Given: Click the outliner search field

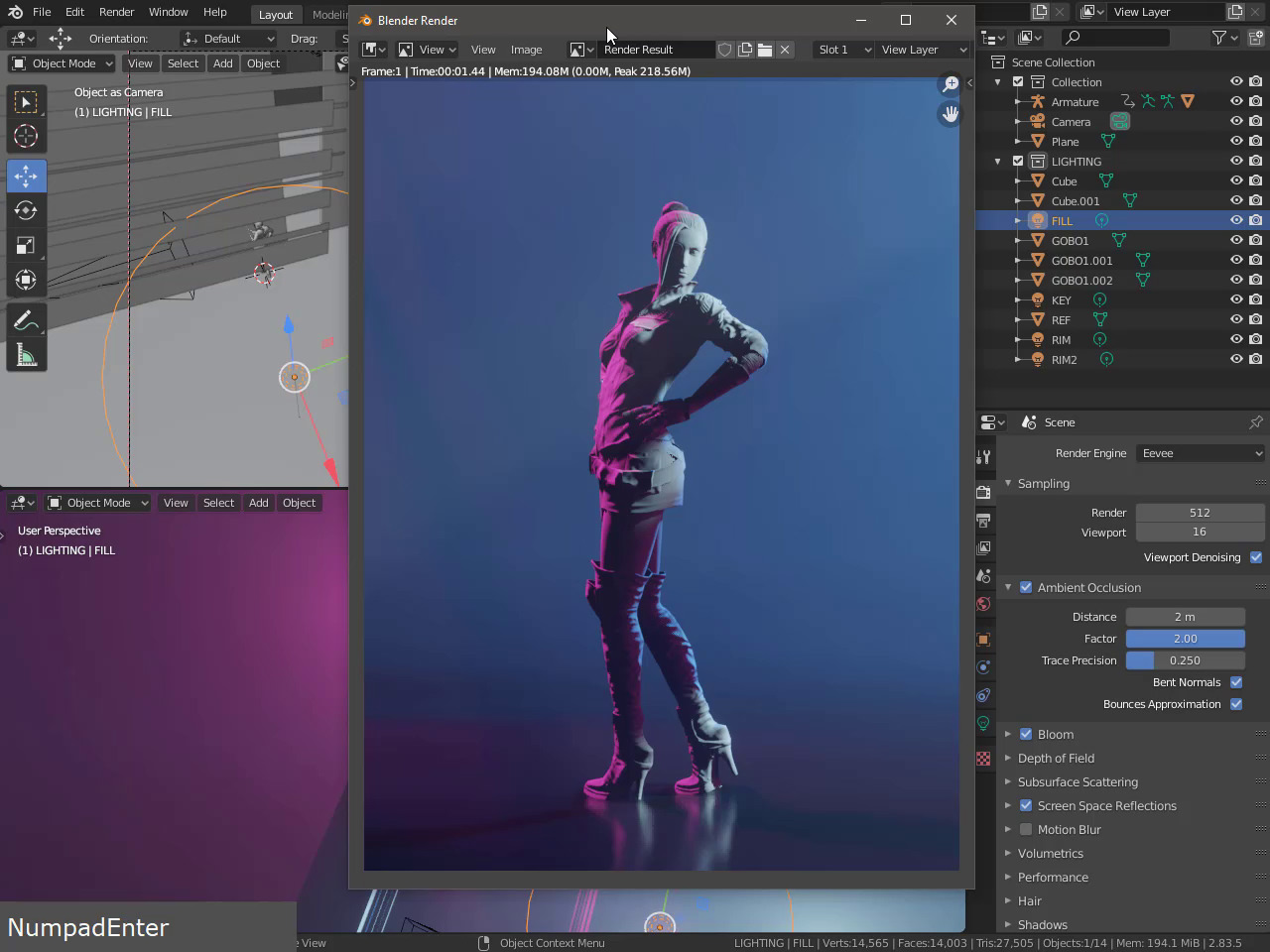Looking at the screenshot, I should coord(1114,38).
